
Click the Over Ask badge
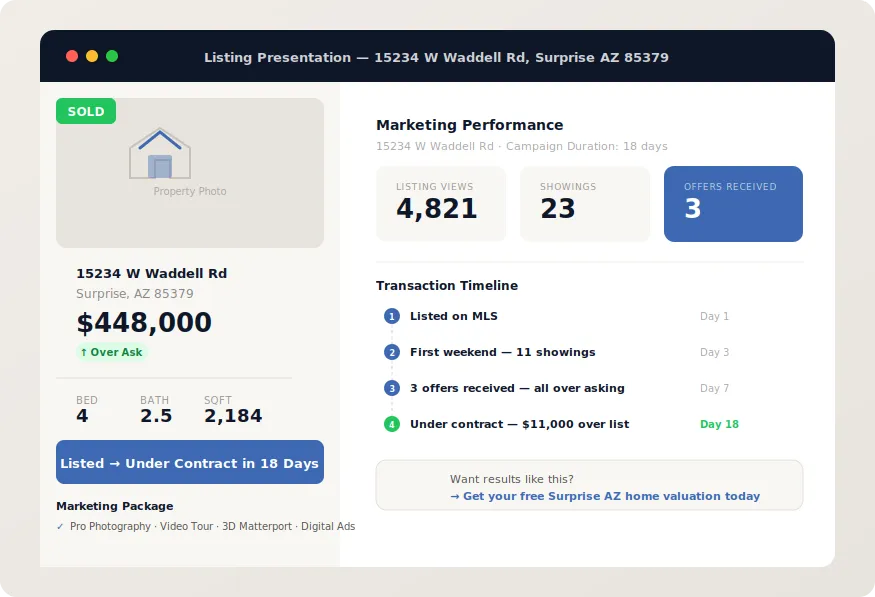[x=112, y=352]
